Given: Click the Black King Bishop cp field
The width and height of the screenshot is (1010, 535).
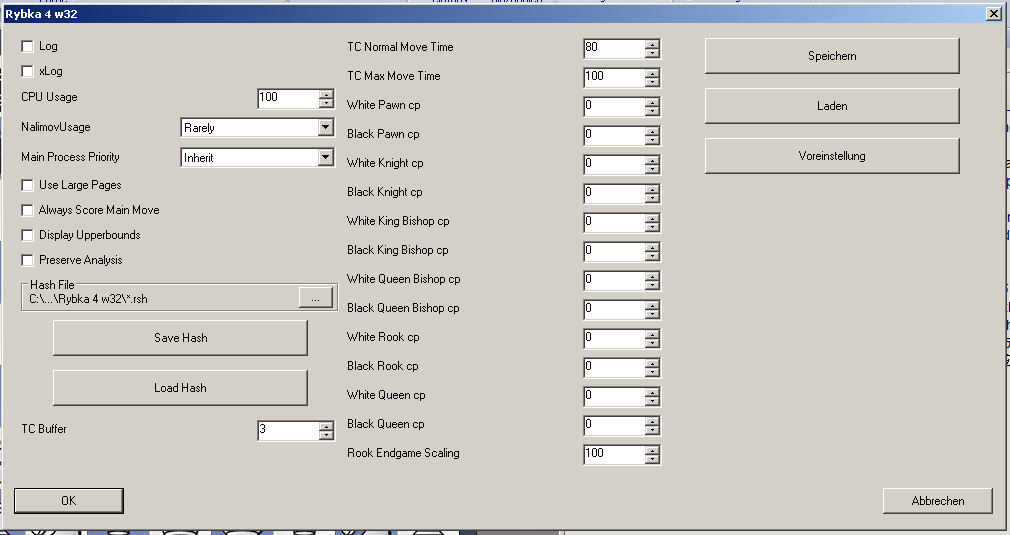Looking at the screenshot, I should (614, 251).
